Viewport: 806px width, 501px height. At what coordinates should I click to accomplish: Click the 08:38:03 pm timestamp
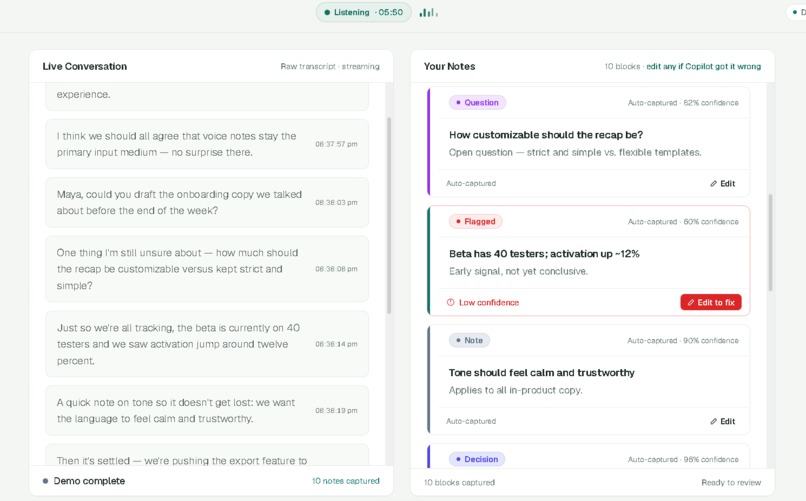click(x=336, y=202)
